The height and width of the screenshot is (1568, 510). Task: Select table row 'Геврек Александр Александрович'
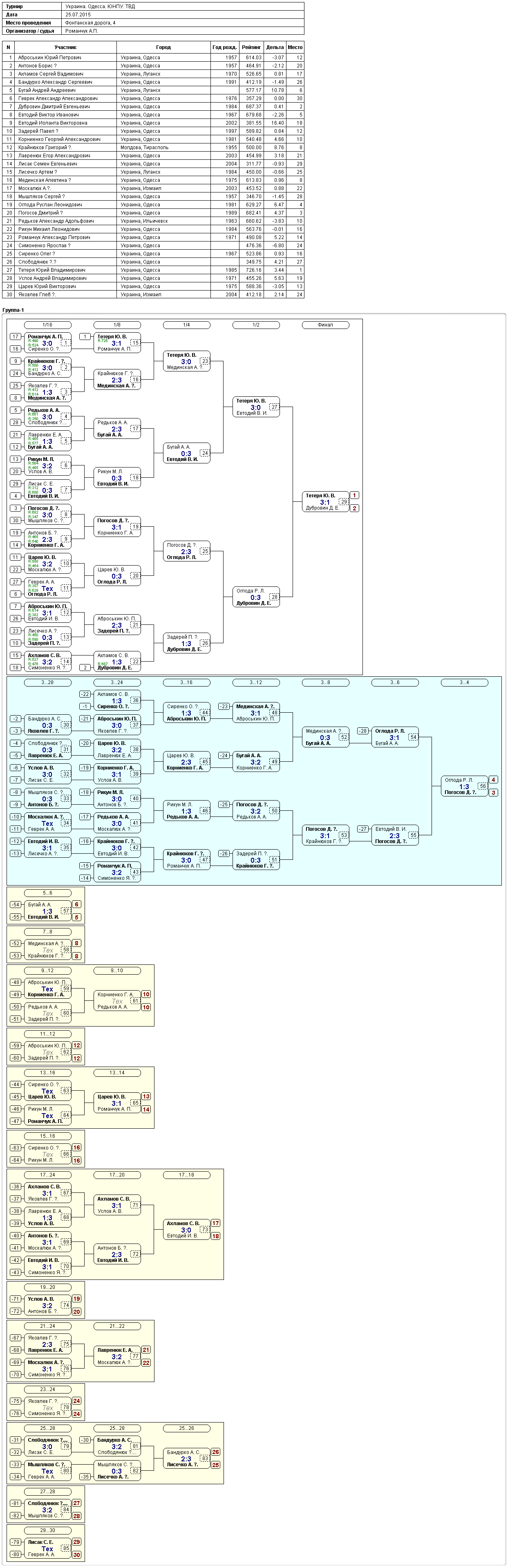coord(153,98)
